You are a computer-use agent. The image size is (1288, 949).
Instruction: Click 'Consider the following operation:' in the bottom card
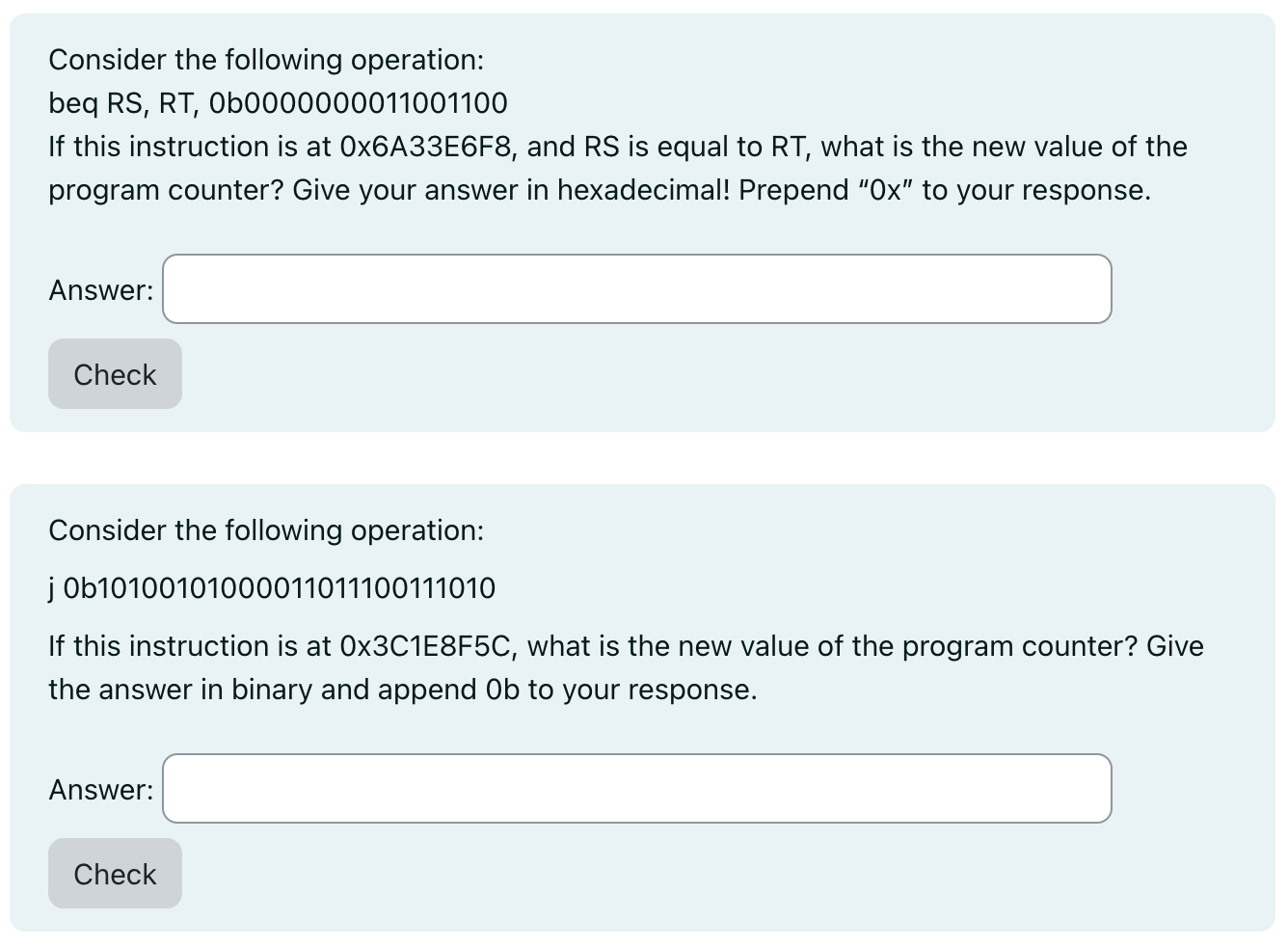(x=266, y=530)
